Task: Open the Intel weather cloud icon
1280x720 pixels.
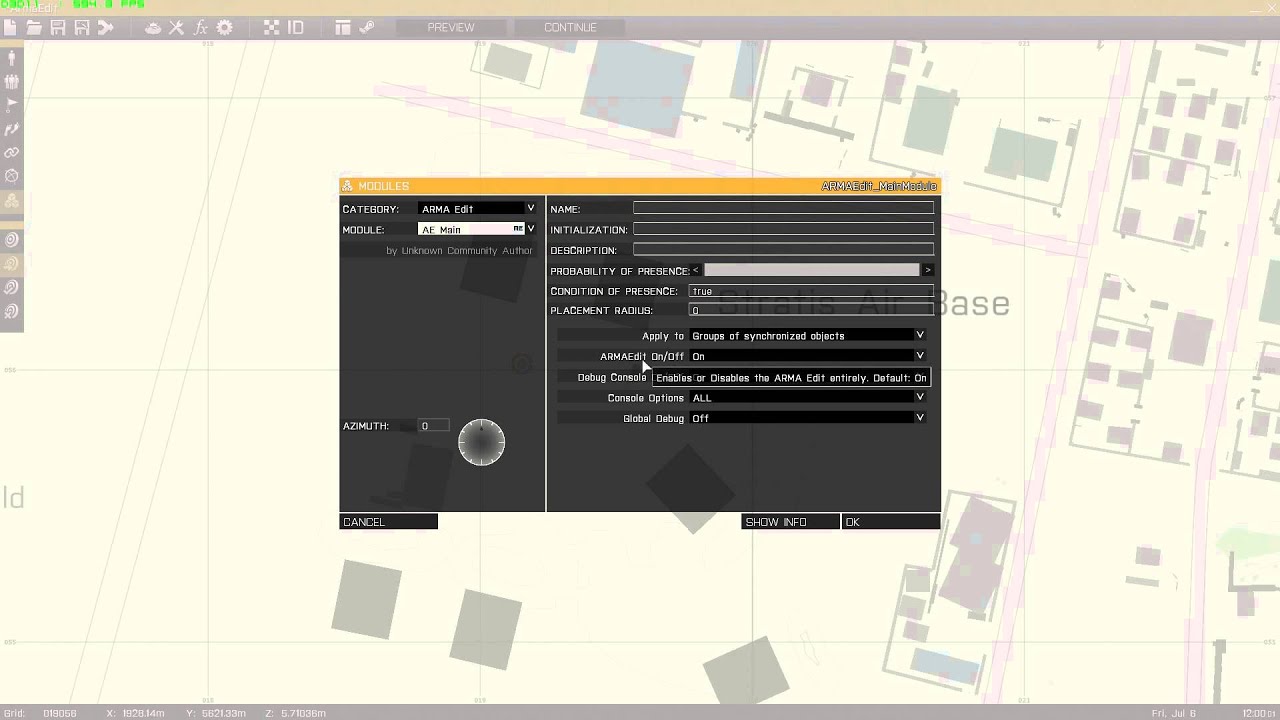Action: click(x=153, y=28)
